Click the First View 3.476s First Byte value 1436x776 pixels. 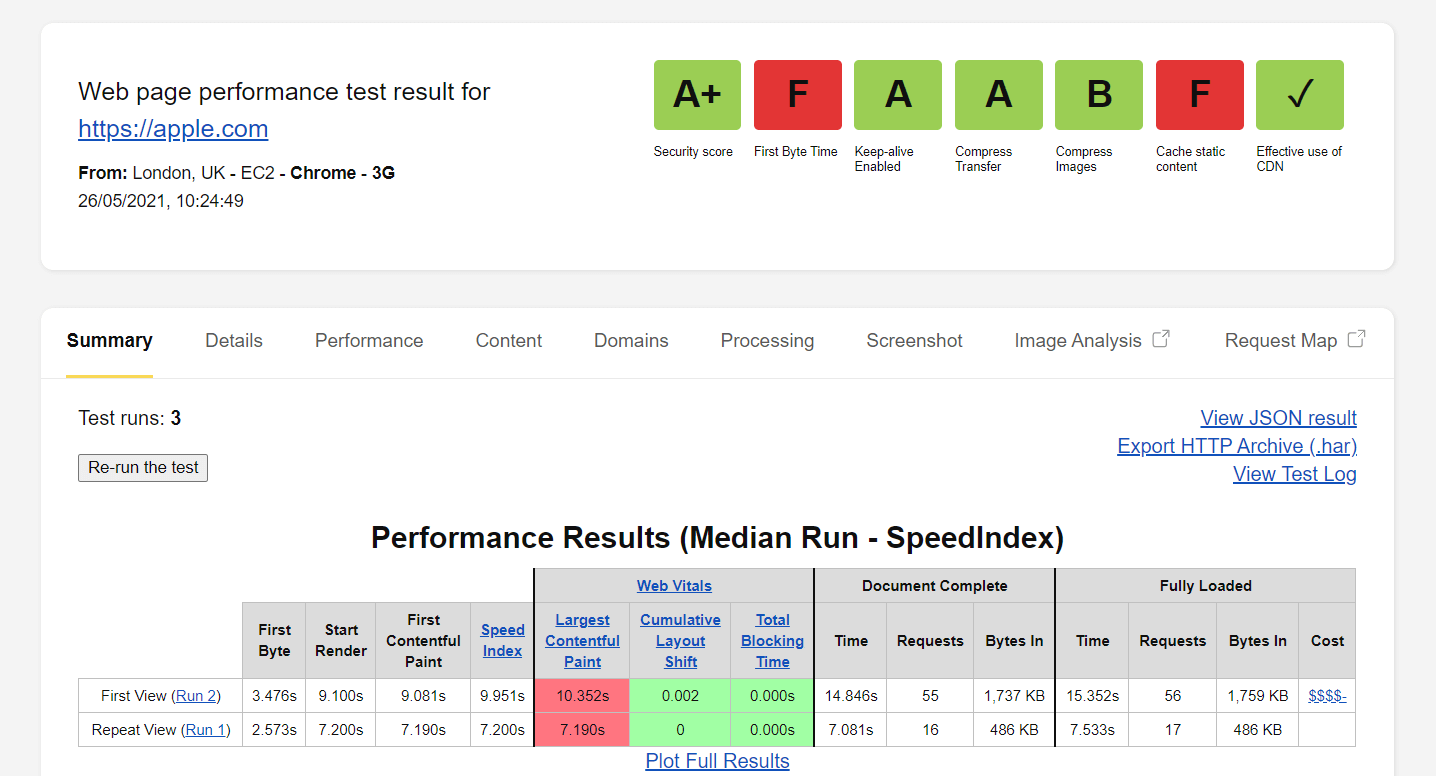click(x=274, y=695)
